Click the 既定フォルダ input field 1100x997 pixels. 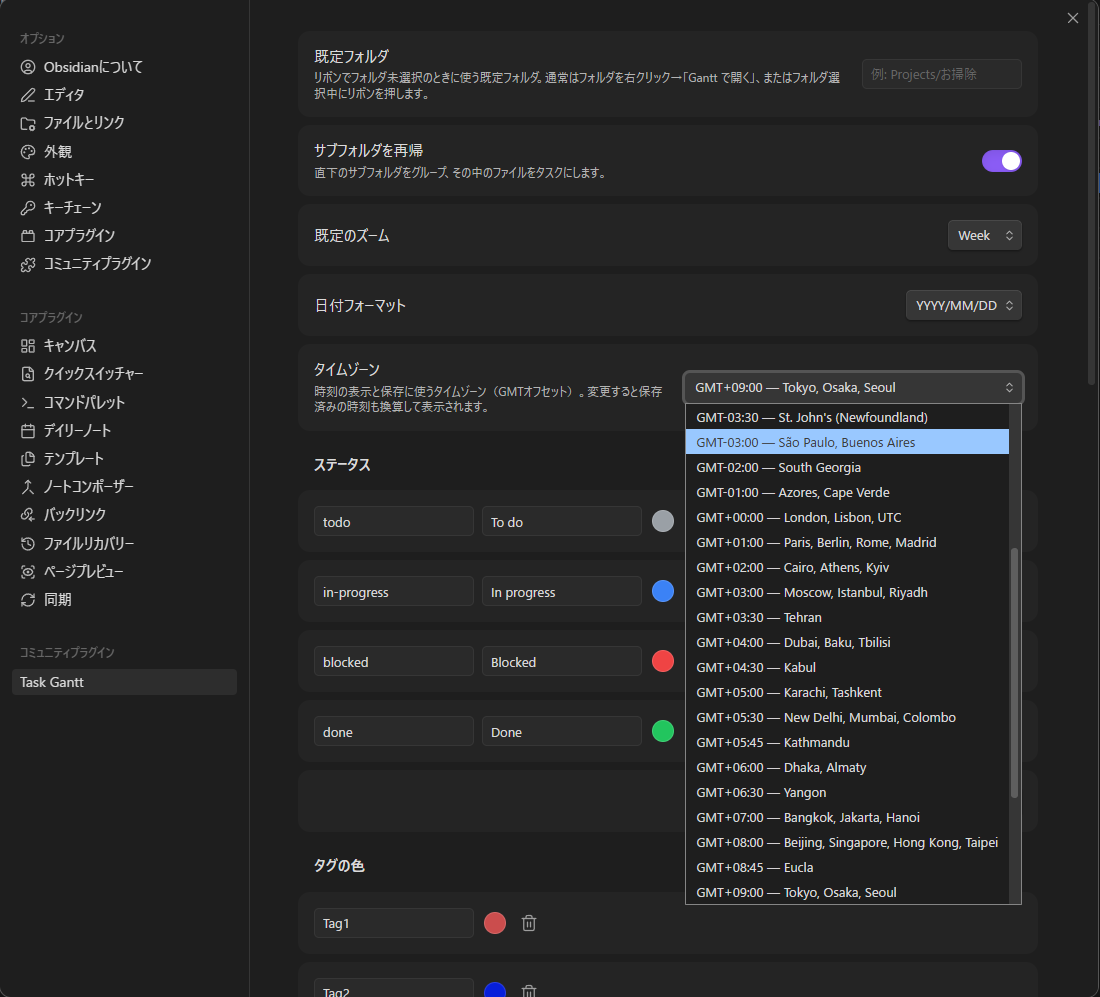tap(941, 74)
